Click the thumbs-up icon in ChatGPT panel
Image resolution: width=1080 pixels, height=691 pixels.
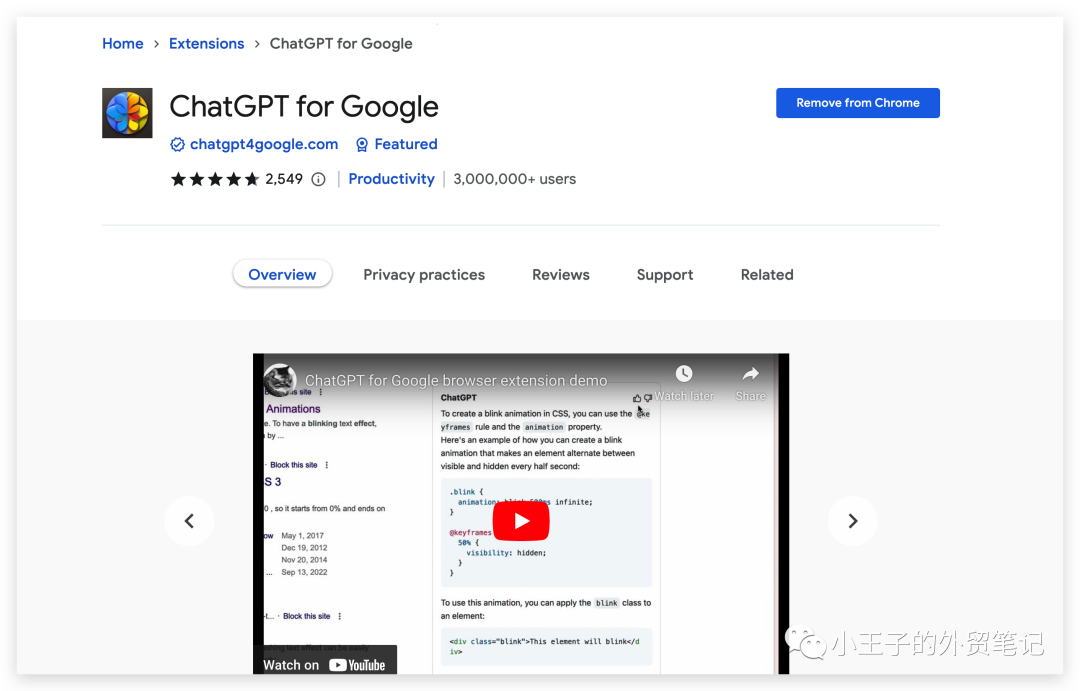pos(636,398)
